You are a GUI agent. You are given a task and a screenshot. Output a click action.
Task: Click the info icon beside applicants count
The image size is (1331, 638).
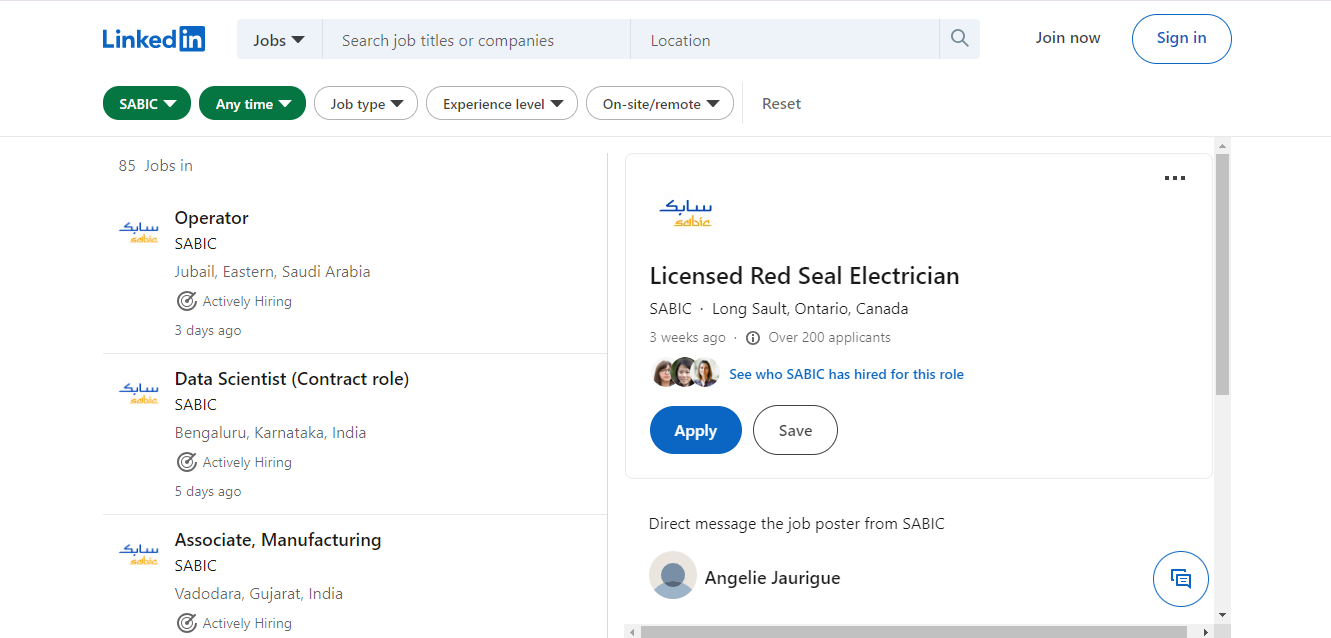pyautogui.click(x=753, y=338)
